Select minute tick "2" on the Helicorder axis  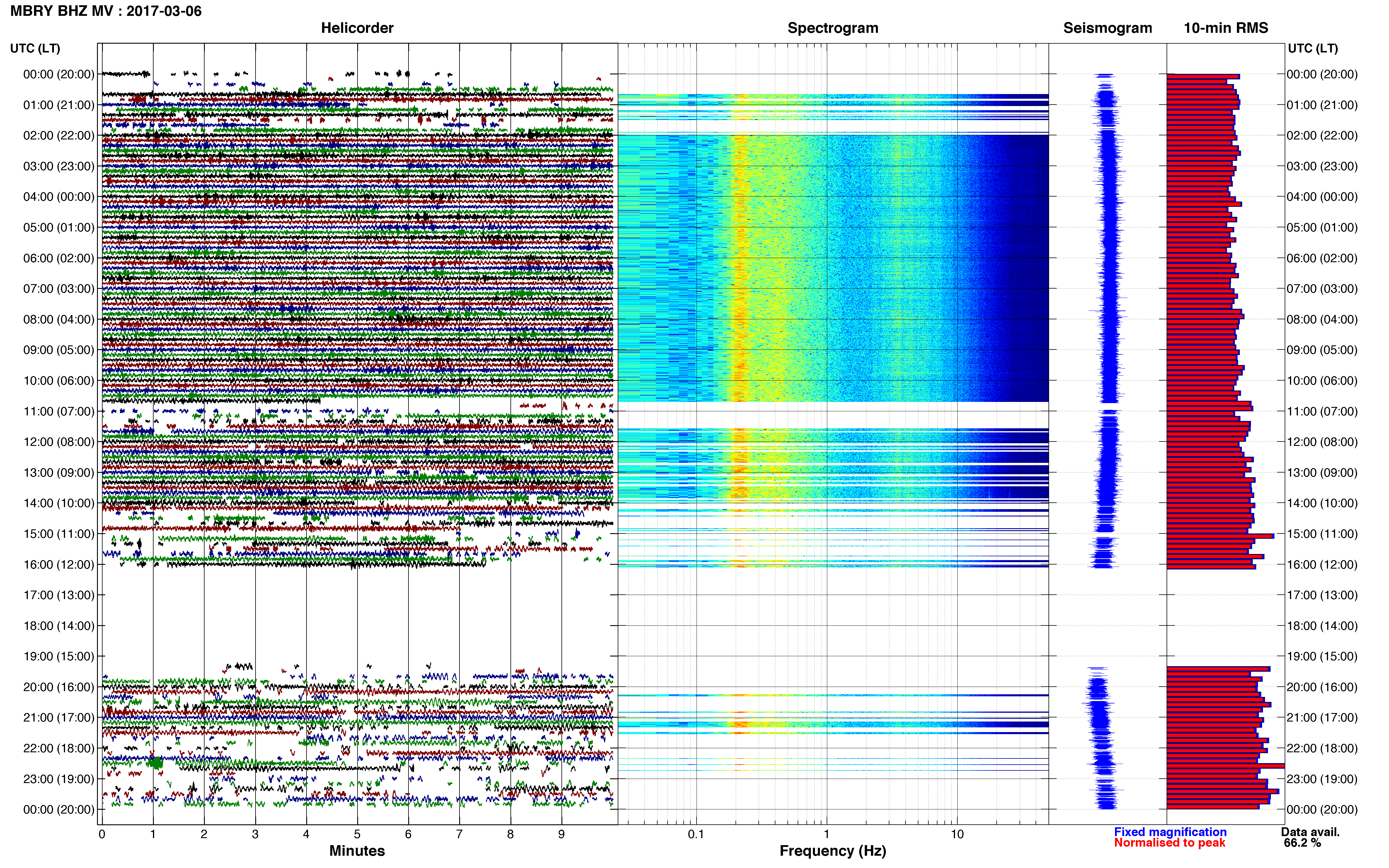[x=204, y=835]
